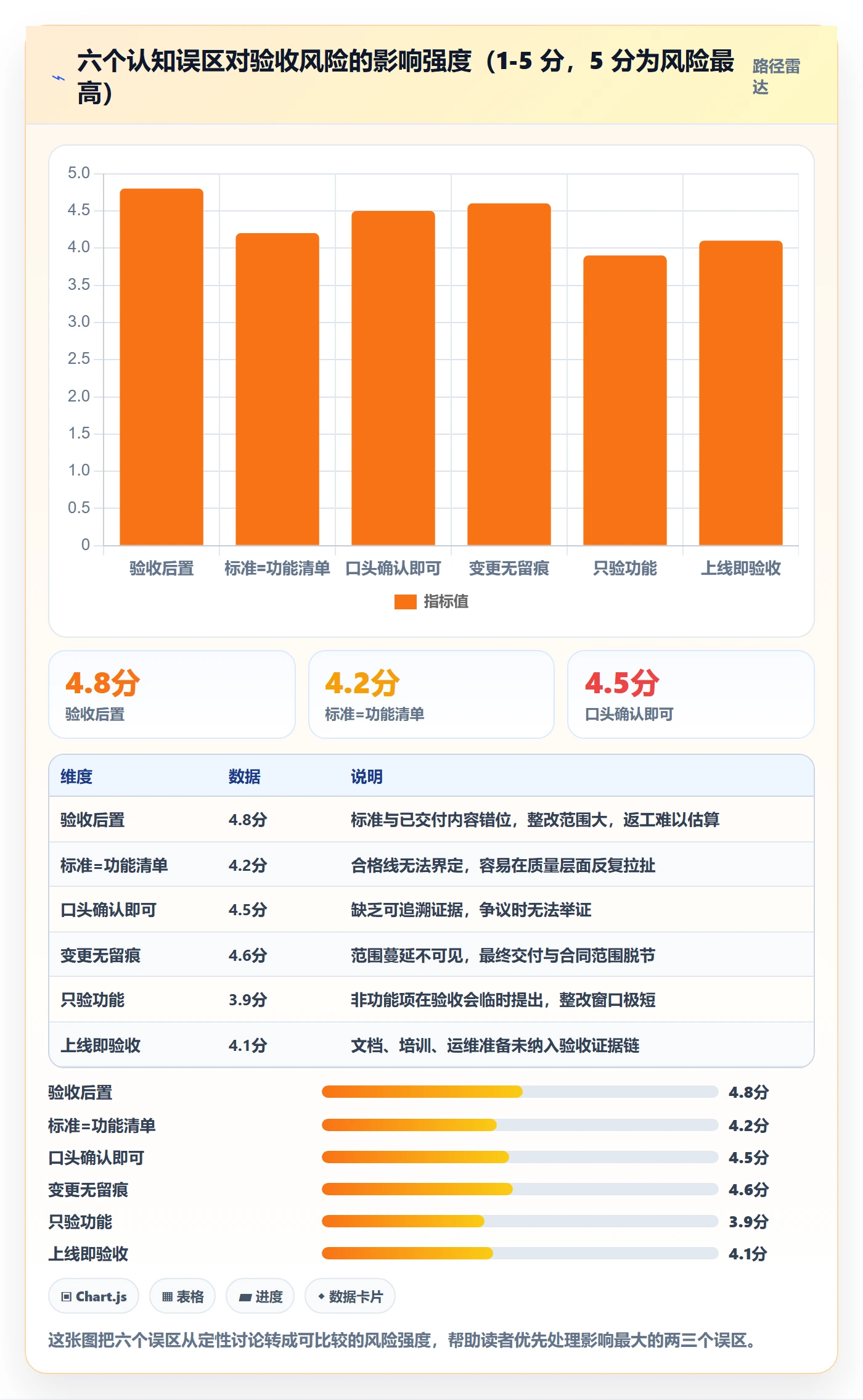Click the 口头确认即可 progress bar
863x1400 pixels.
pyautogui.click(x=520, y=1157)
